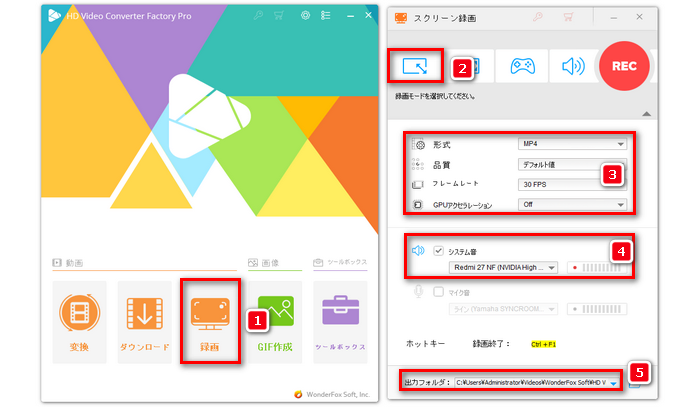
Task: Click the 品質 quality icon
Action: (x=418, y=164)
